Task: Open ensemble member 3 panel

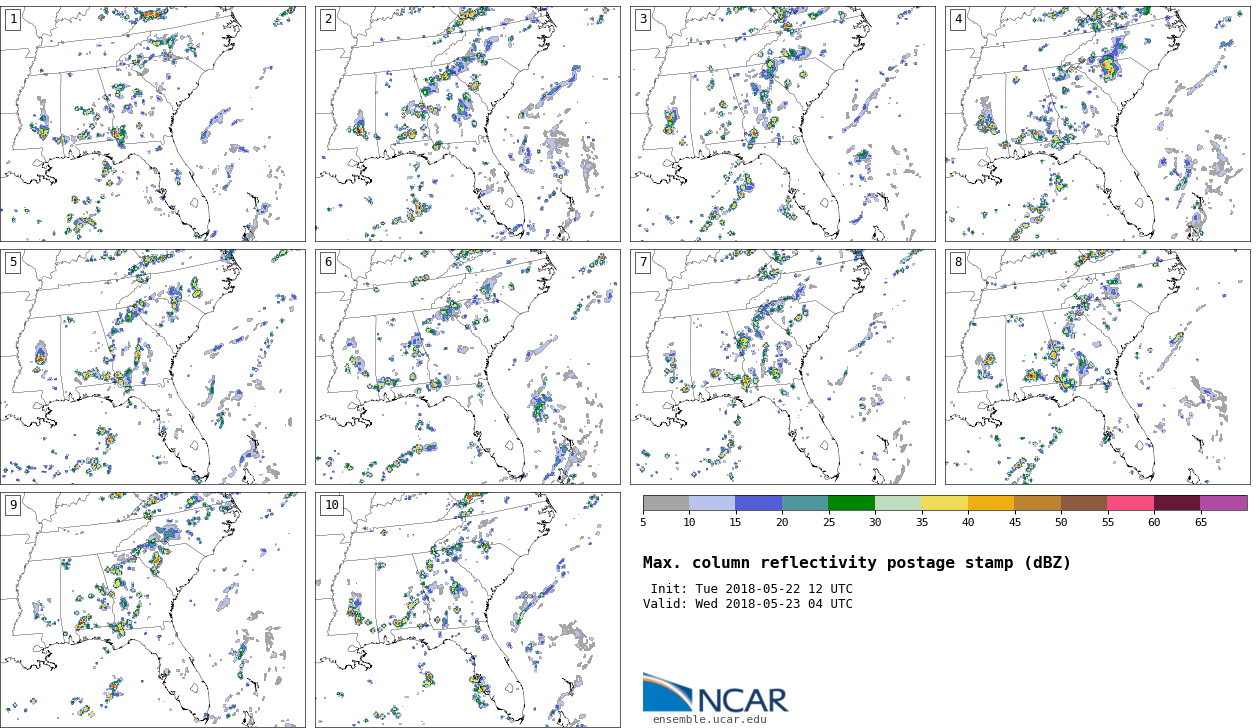Action: [x=782, y=124]
